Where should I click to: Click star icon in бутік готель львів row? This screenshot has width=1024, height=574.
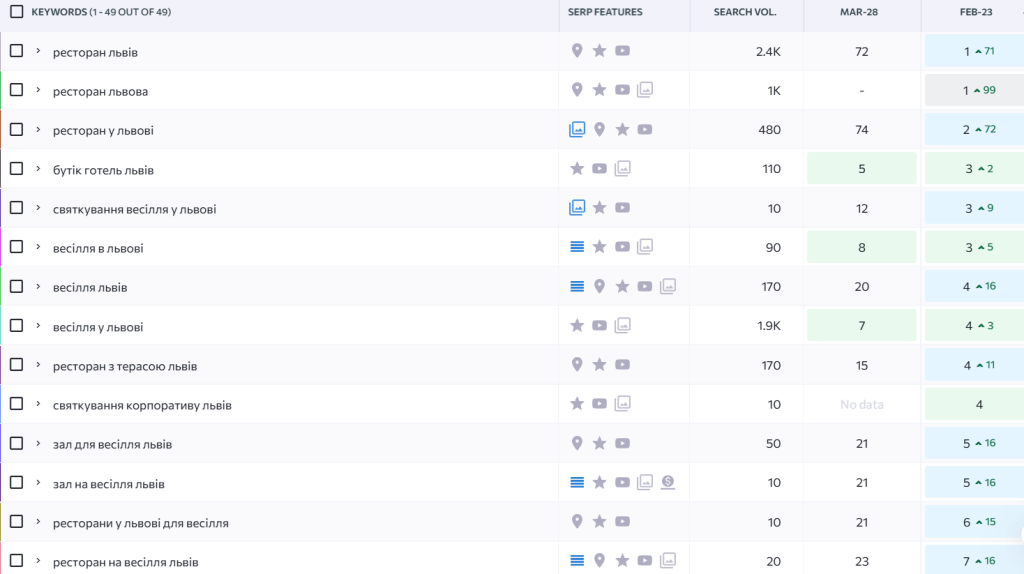577,168
